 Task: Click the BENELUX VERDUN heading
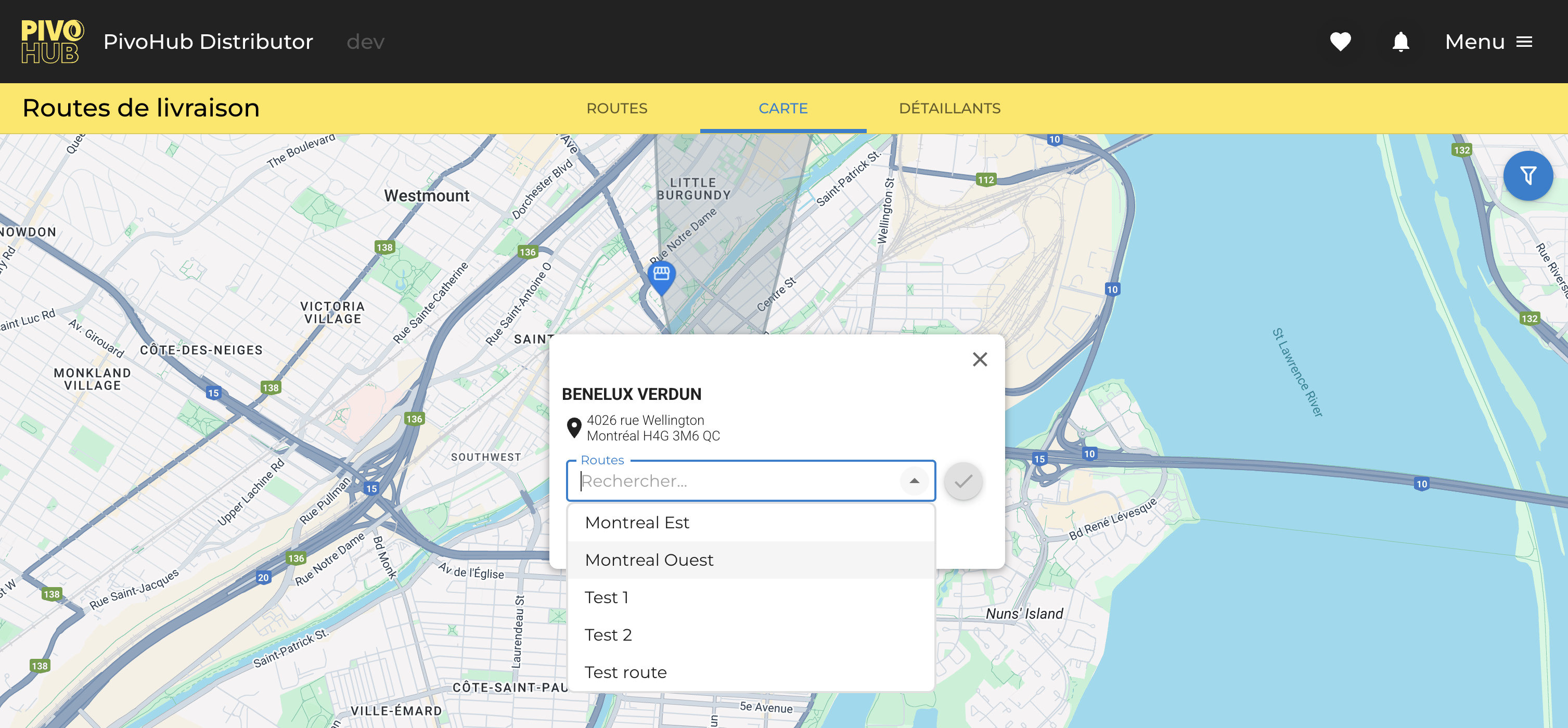tap(631, 394)
